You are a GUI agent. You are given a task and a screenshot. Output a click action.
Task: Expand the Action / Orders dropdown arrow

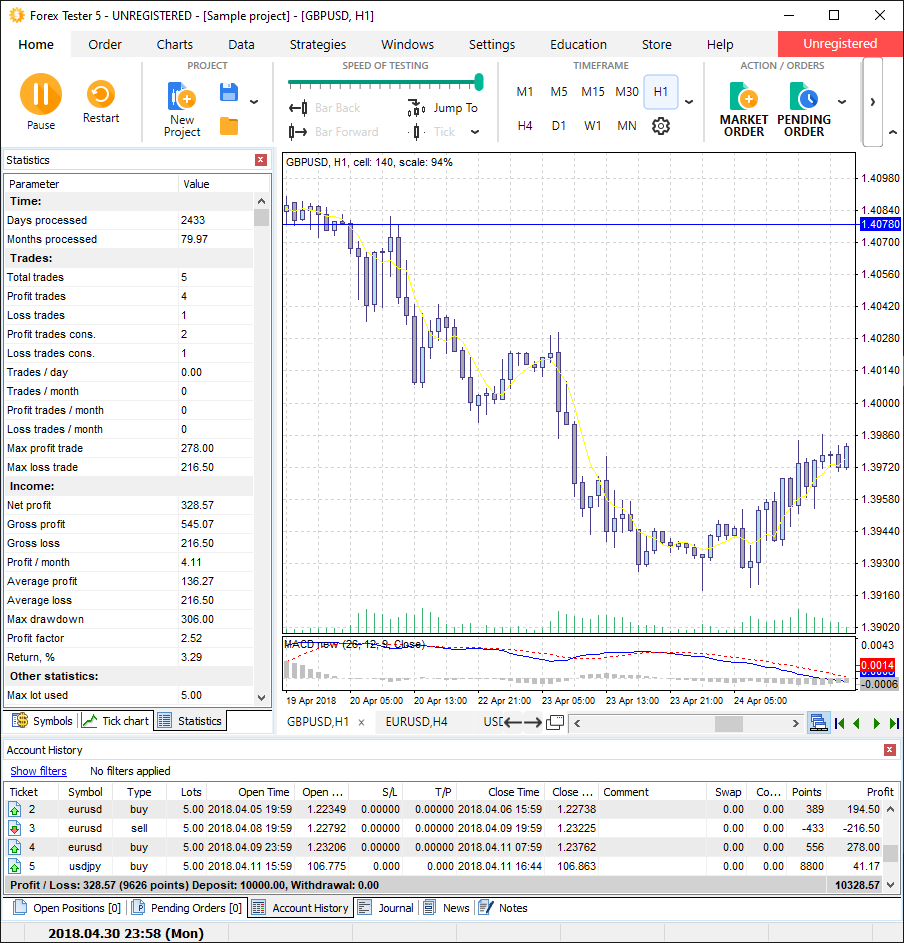[x=842, y=102]
